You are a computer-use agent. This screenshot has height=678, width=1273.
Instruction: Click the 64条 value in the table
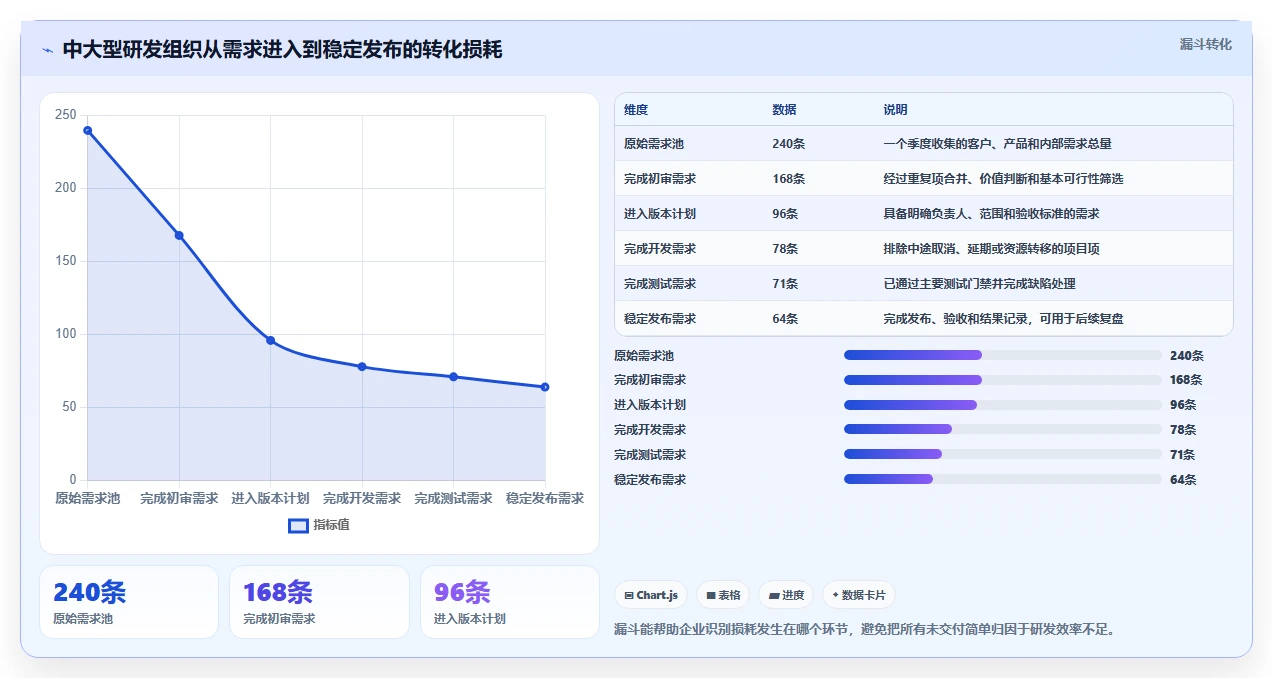[x=785, y=319]
